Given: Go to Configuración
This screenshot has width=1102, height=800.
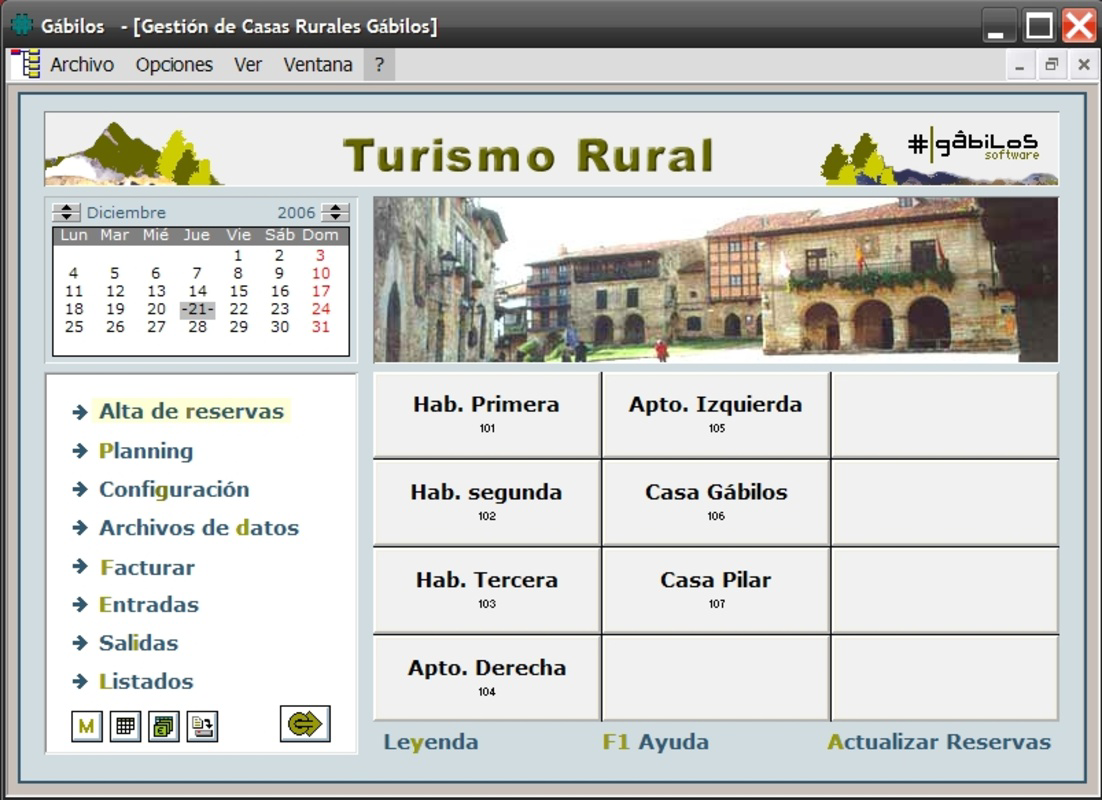Looking at the screenshot, I should pos(174,489).
